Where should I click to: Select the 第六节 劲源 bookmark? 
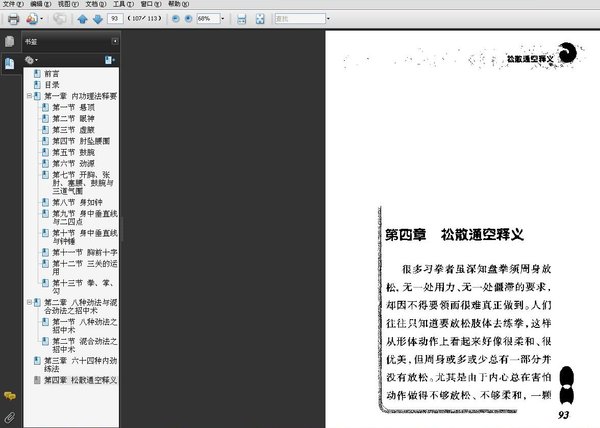coord(73,163)
